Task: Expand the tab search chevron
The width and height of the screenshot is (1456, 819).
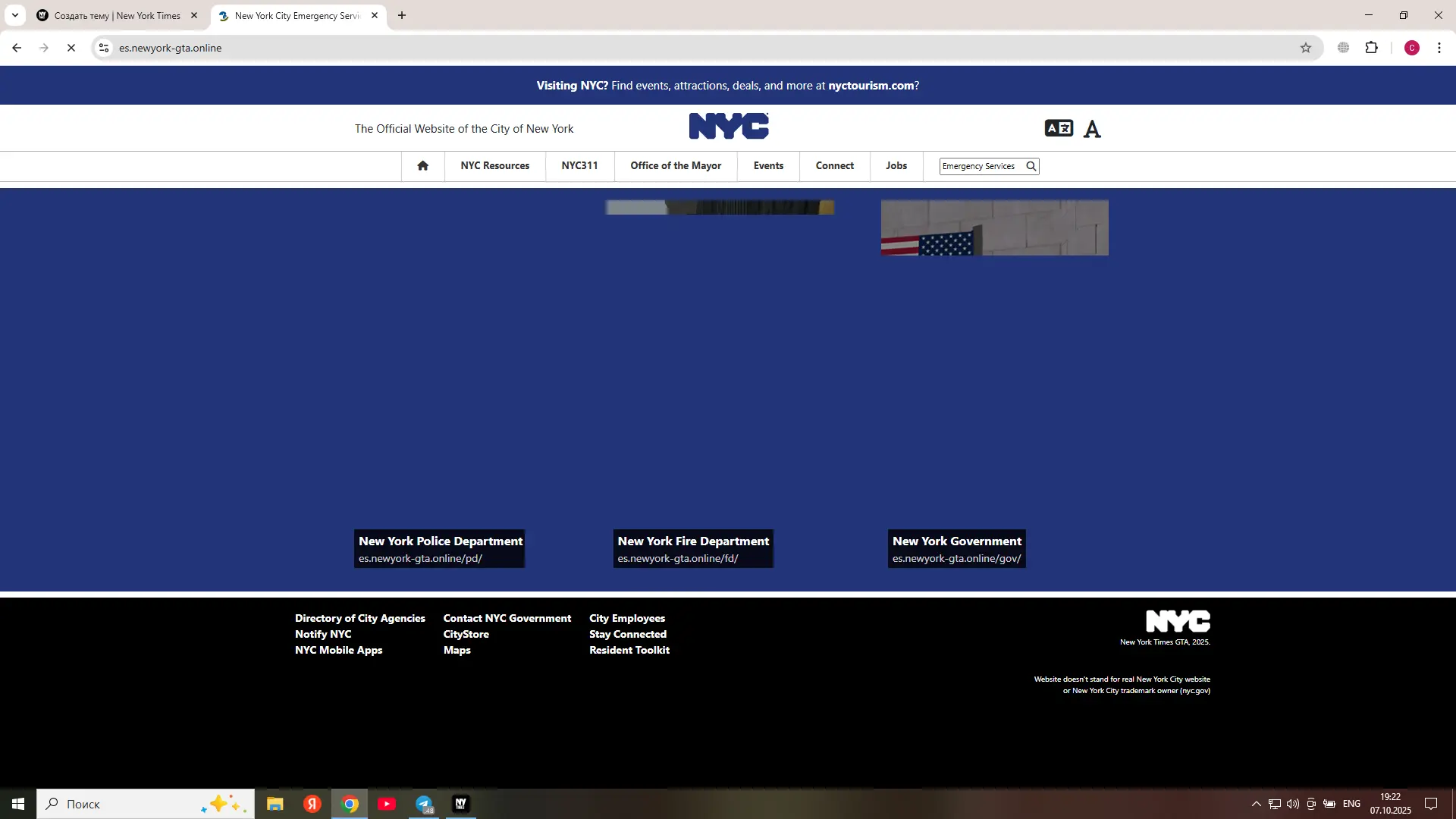Action: [x=14, y=15]
